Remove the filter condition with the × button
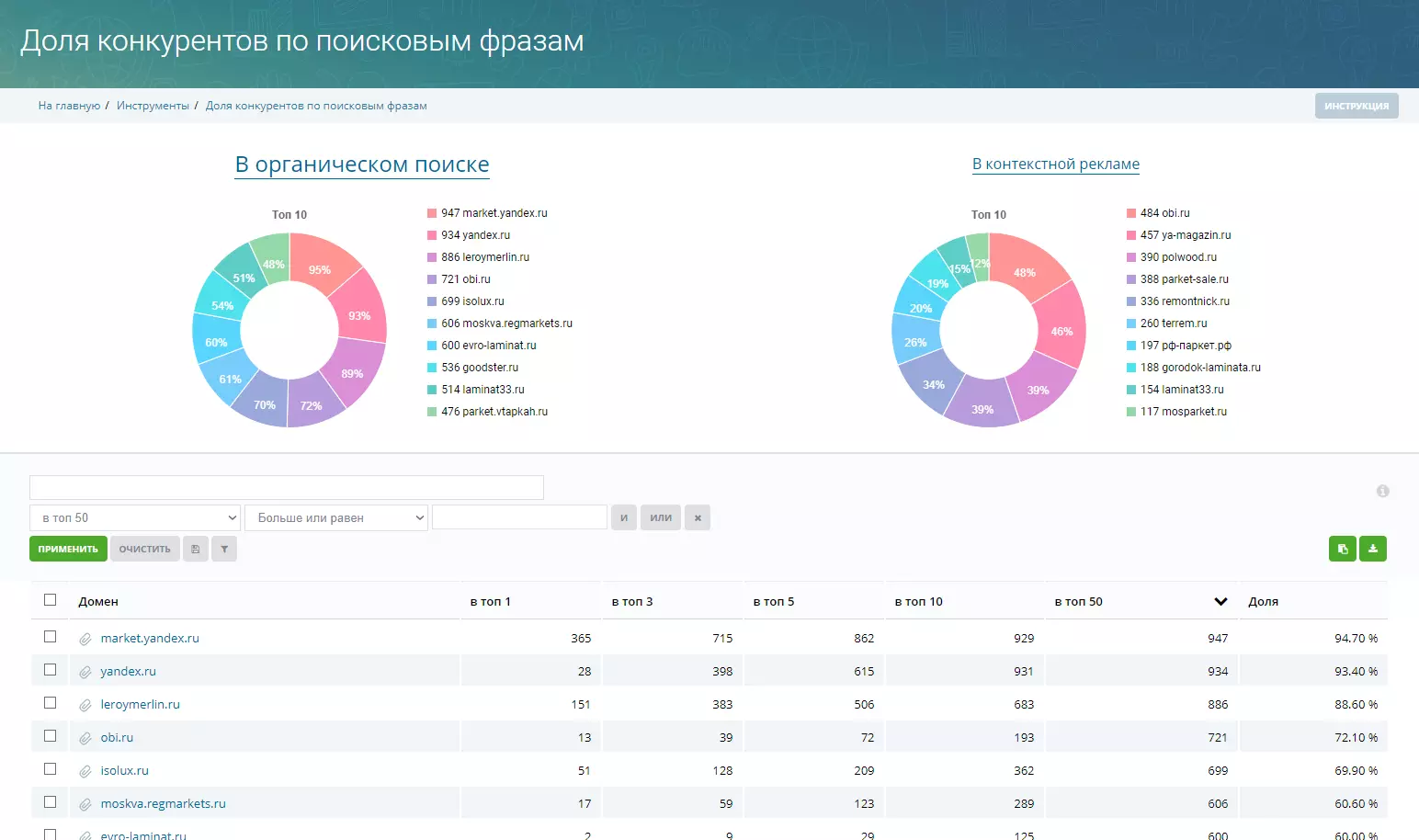Screen dimensions: 1419x840 [698, 517]
